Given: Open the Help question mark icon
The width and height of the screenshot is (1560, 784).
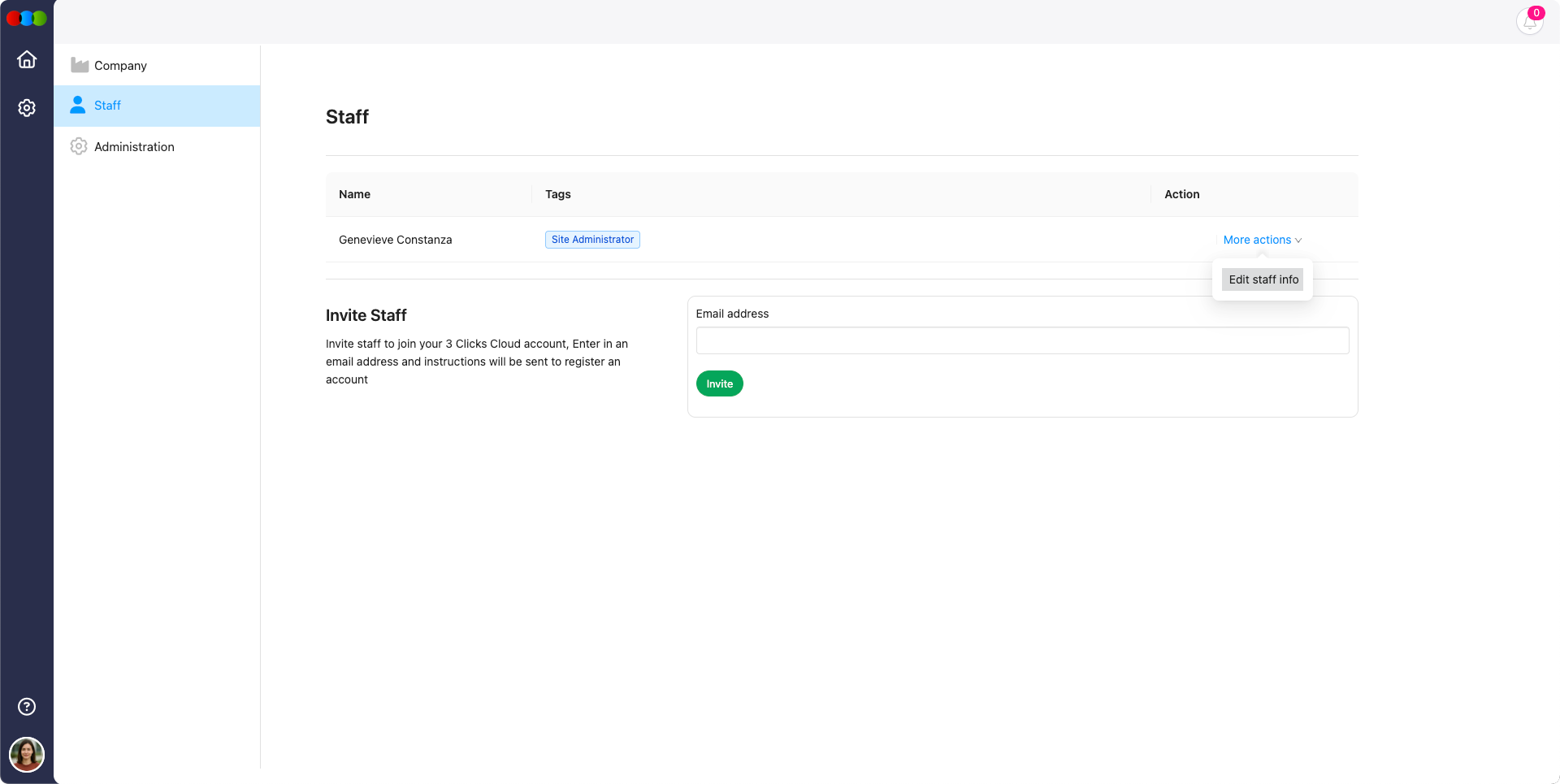Looking at the screenshot, I should [x=27, y=707].
